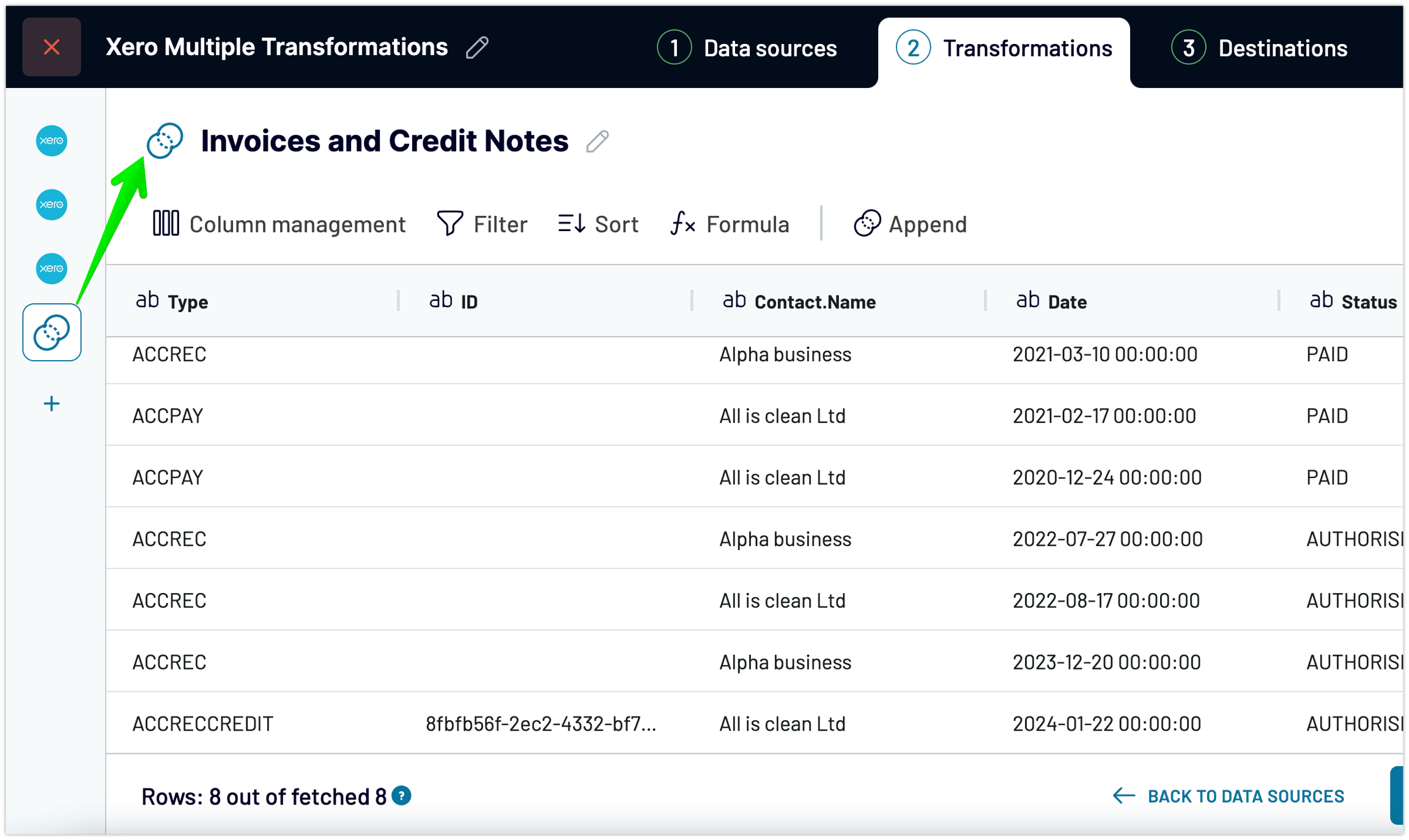Close the importer with the red X
Image resolution: width=1409 pixels, height=840 pixels.
(51, 47)
